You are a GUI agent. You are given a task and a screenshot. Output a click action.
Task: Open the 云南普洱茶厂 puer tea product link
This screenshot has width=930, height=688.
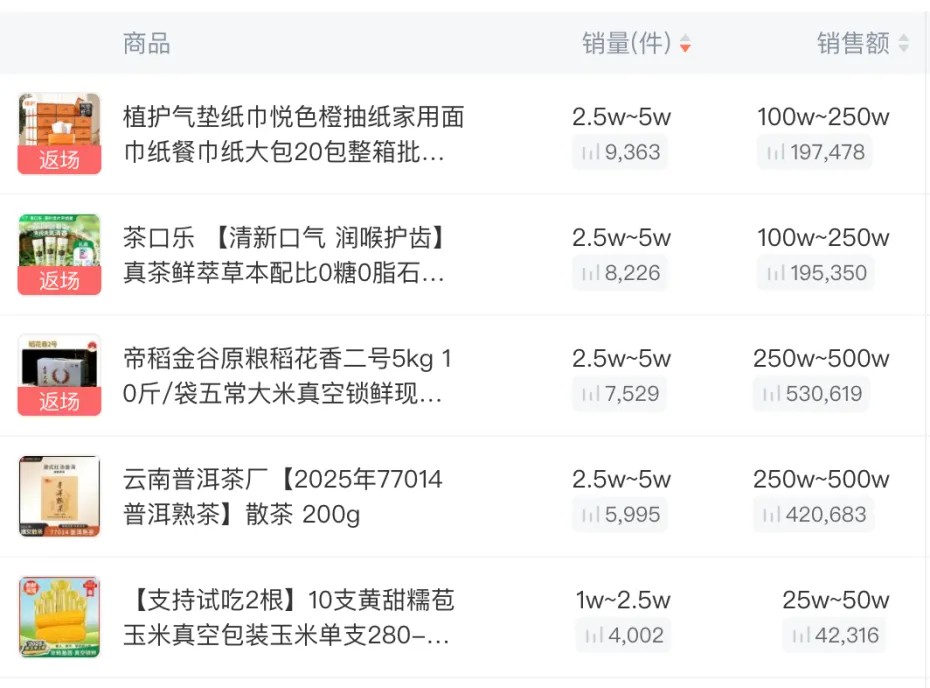[x=290, y=497]
